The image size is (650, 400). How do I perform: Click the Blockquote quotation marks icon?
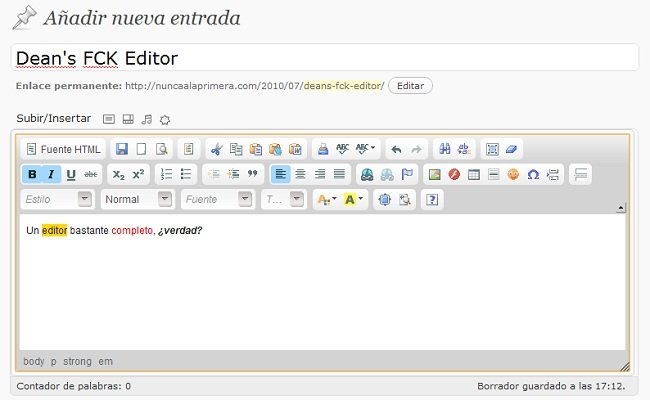(x=252, y=174)
